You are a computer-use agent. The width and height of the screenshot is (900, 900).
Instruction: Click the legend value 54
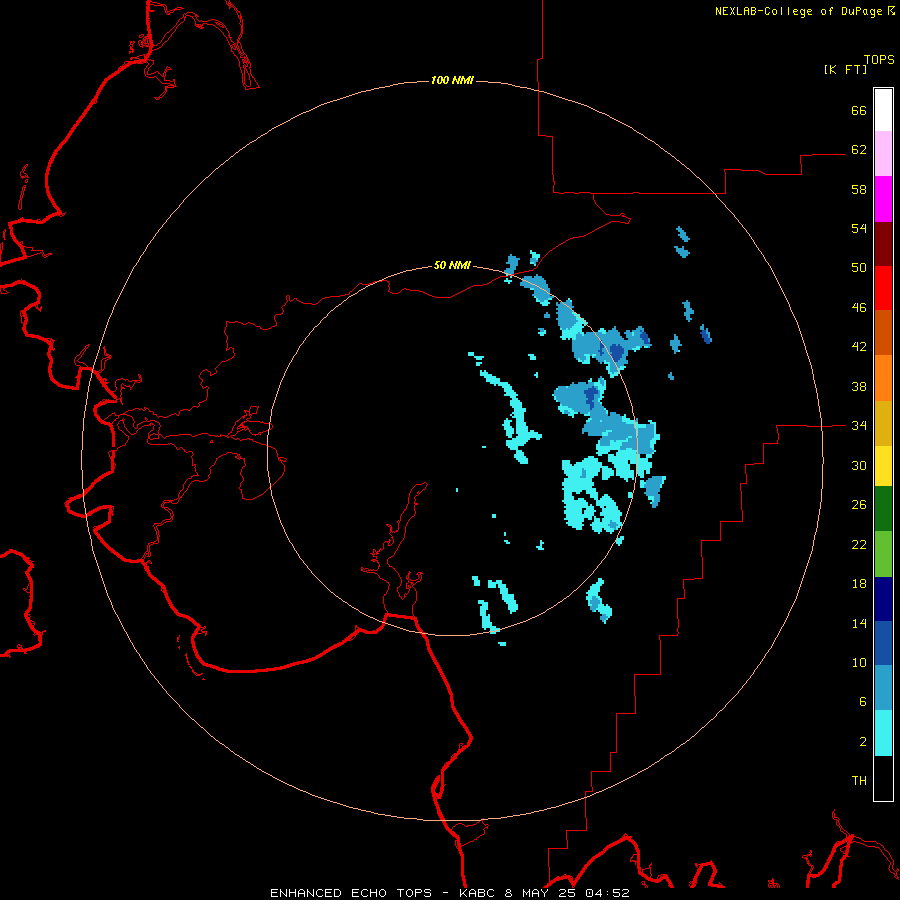coord(859,228)
